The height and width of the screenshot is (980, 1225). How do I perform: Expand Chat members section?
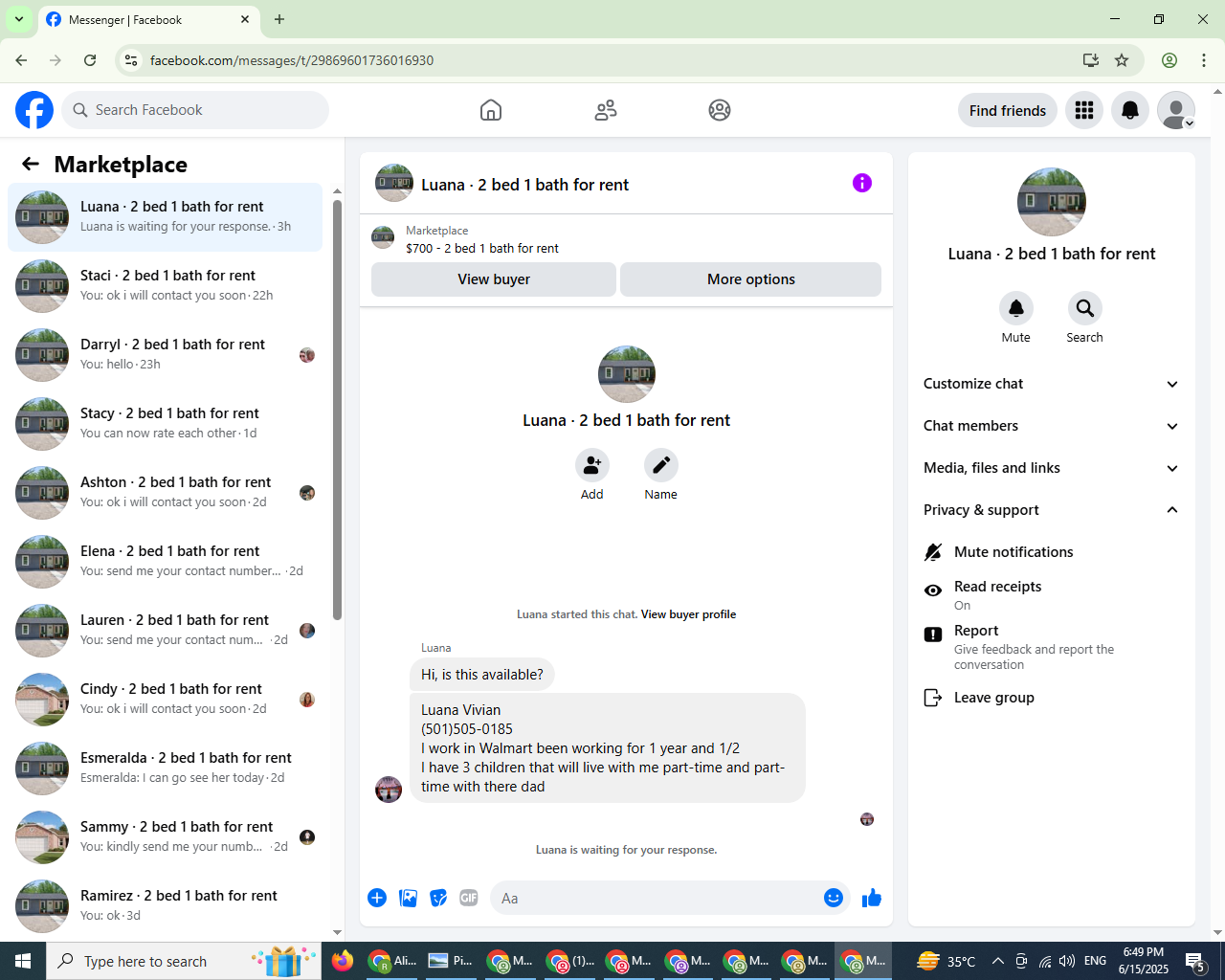tap(1051, 426)
